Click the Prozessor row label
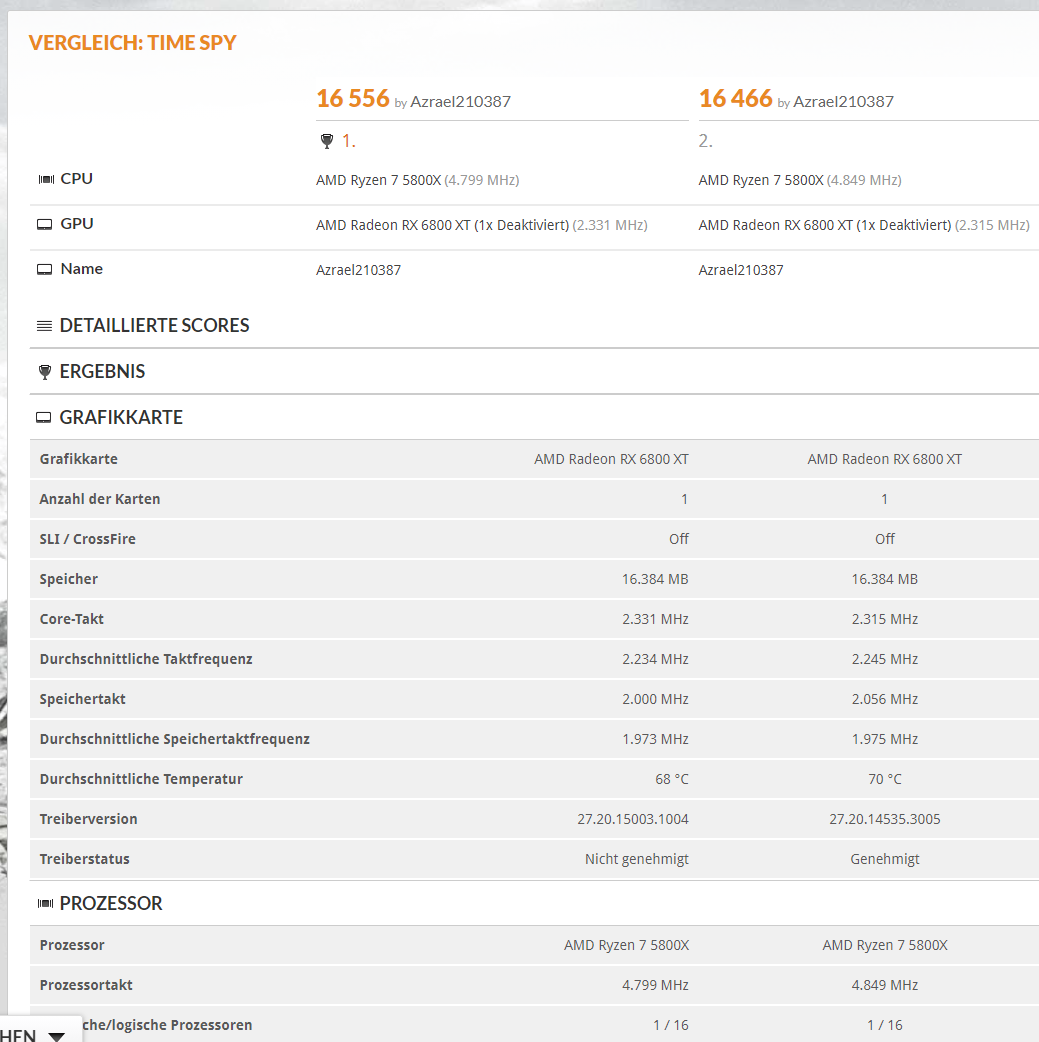 (x=72, y=946)
